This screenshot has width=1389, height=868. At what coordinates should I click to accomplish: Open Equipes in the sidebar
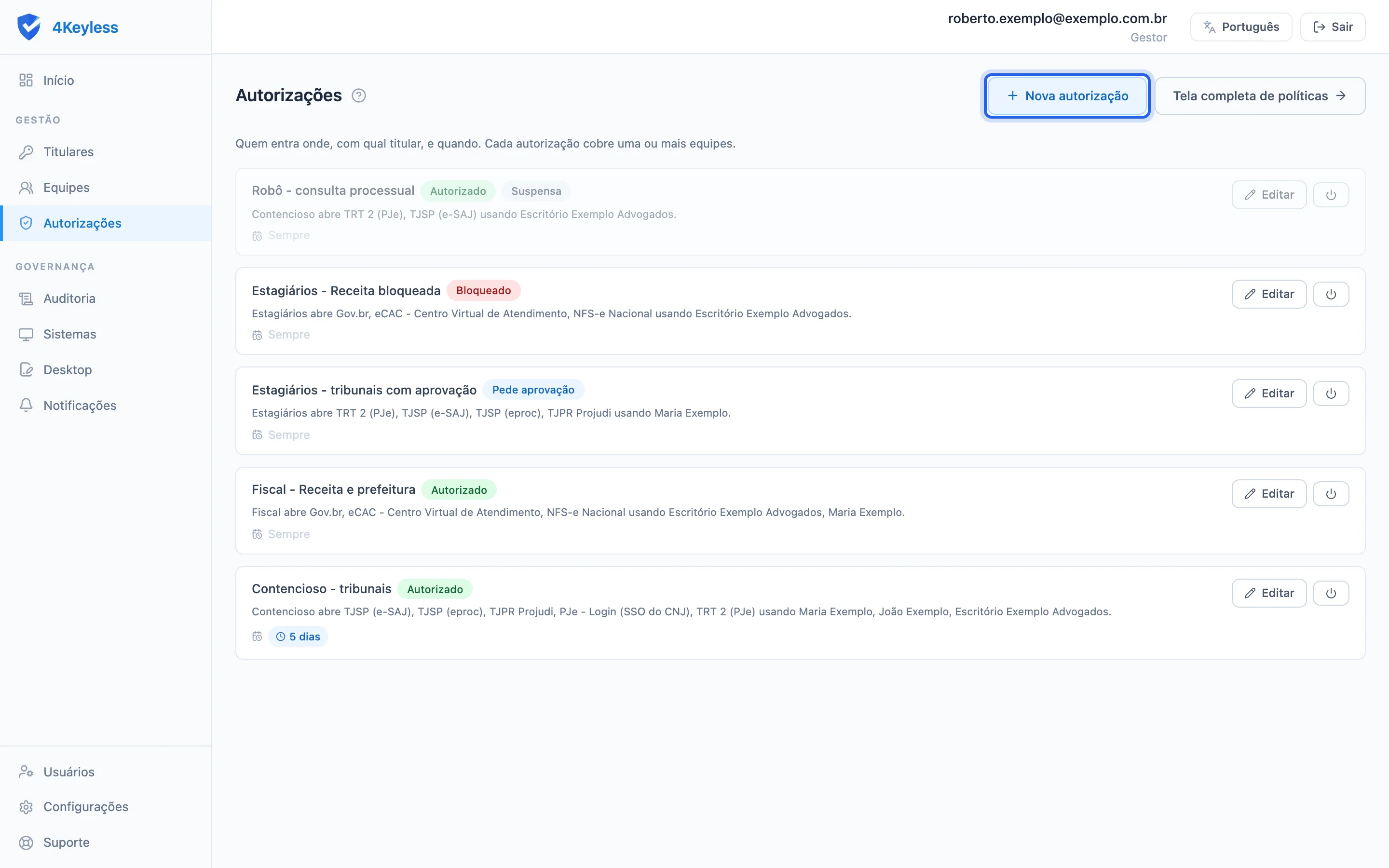pos(106,187)
